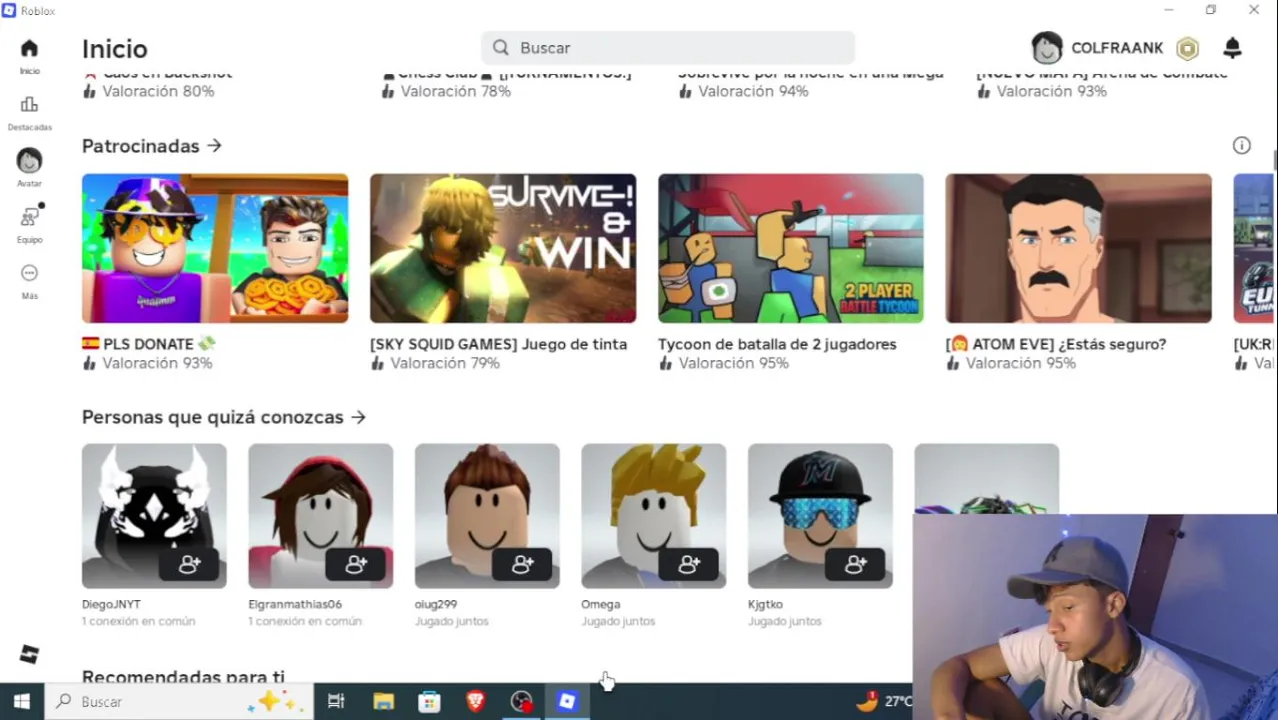1278x720 pixels.
Task: Click the Robux currency icon
Action: (x=1187, y=48)
